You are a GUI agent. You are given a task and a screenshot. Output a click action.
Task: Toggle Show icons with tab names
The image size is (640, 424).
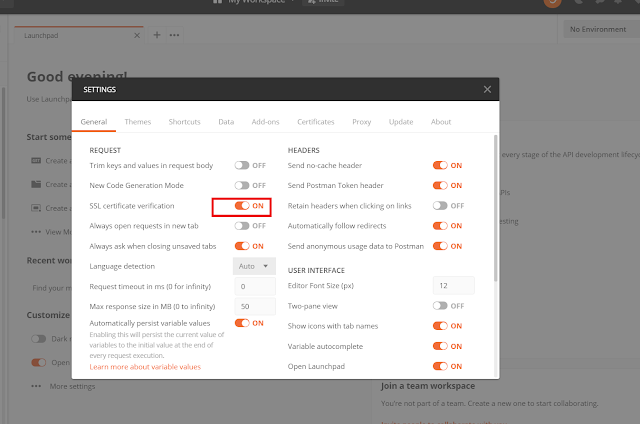coord(440,326)
